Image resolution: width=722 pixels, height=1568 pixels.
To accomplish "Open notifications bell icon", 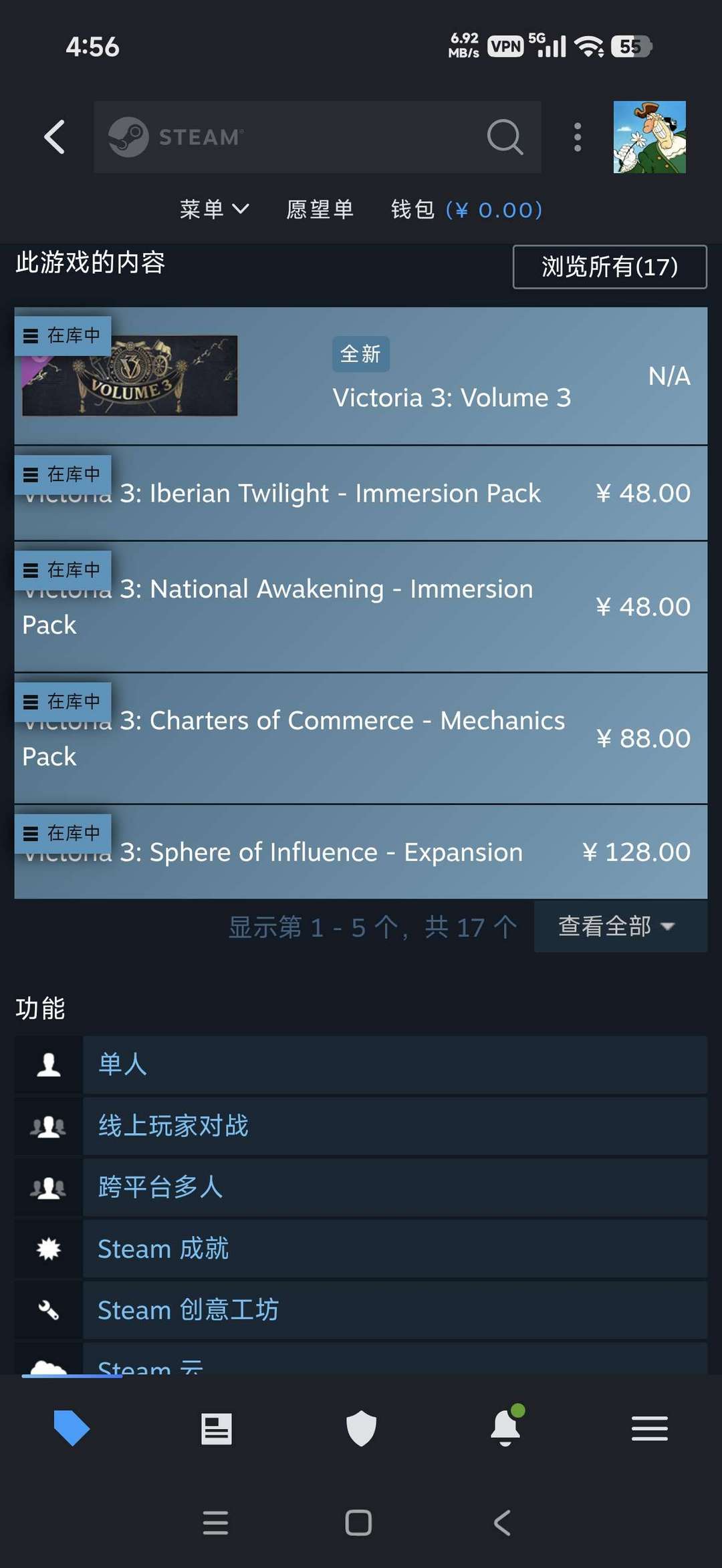I will pos(505,1429).
